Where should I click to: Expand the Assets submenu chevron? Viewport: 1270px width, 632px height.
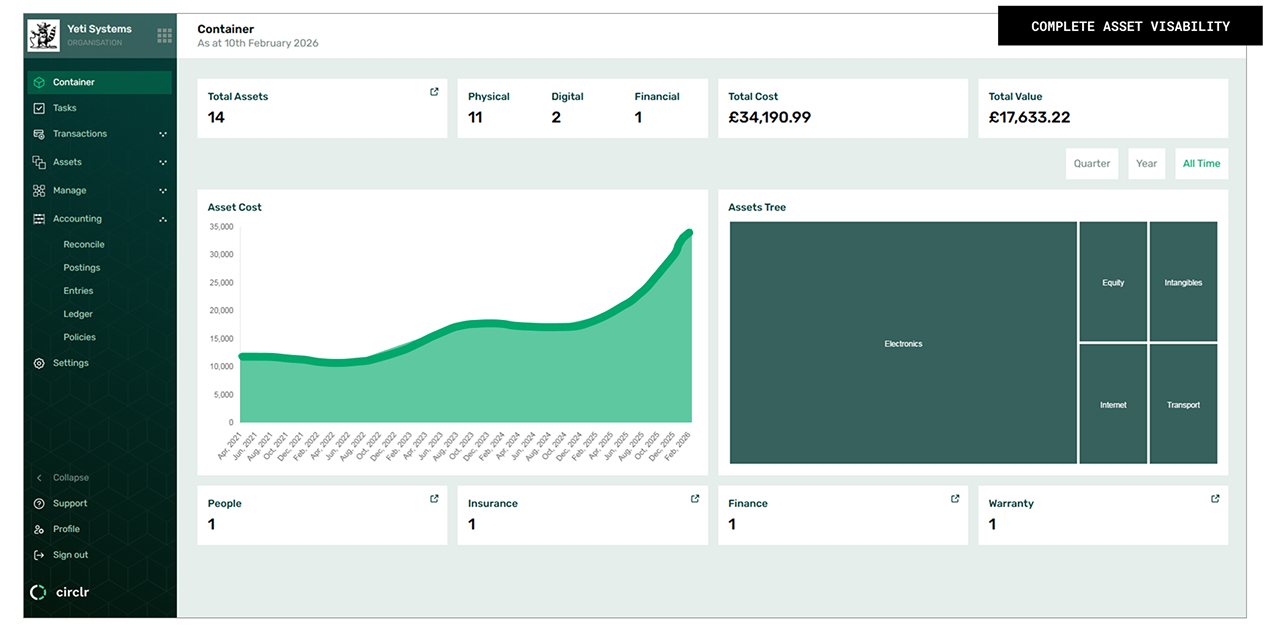[162, 161]
